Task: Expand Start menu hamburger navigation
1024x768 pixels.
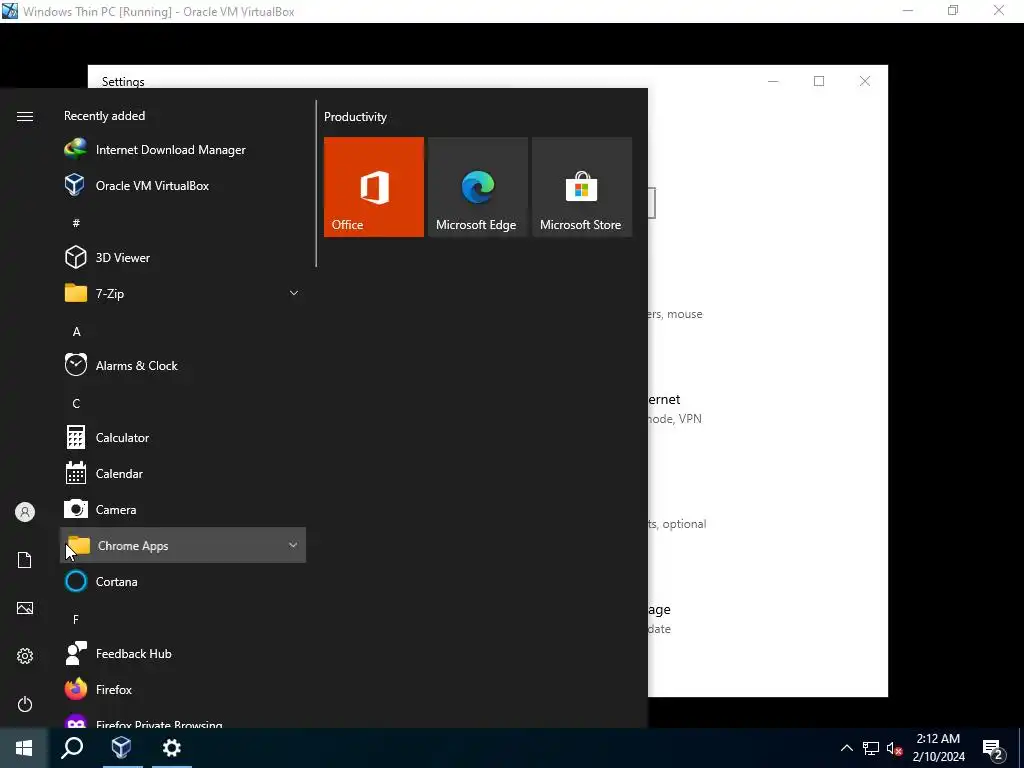Action: coord(25,116)
